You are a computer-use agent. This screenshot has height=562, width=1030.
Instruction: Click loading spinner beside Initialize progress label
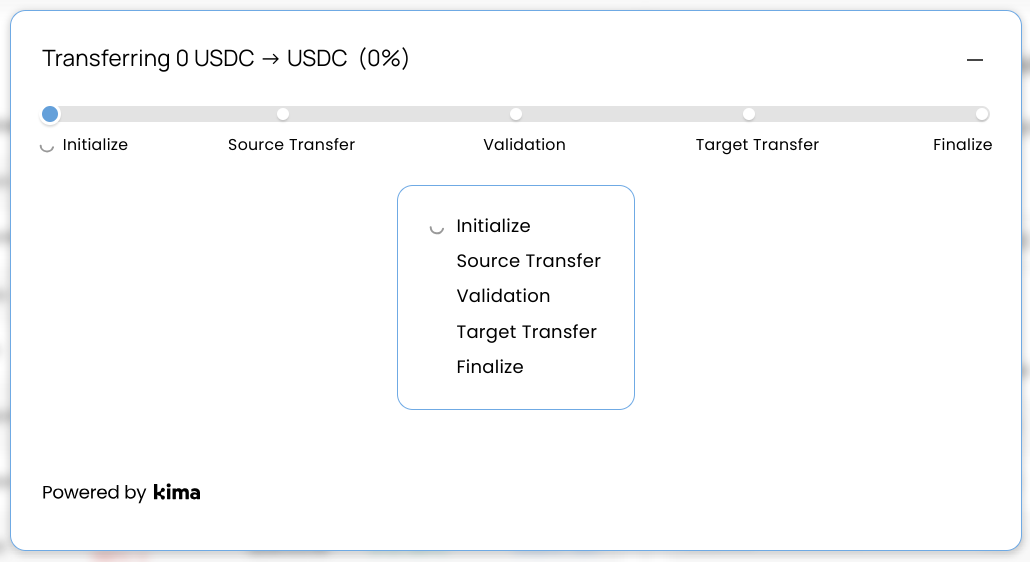[x=47, y=146]
